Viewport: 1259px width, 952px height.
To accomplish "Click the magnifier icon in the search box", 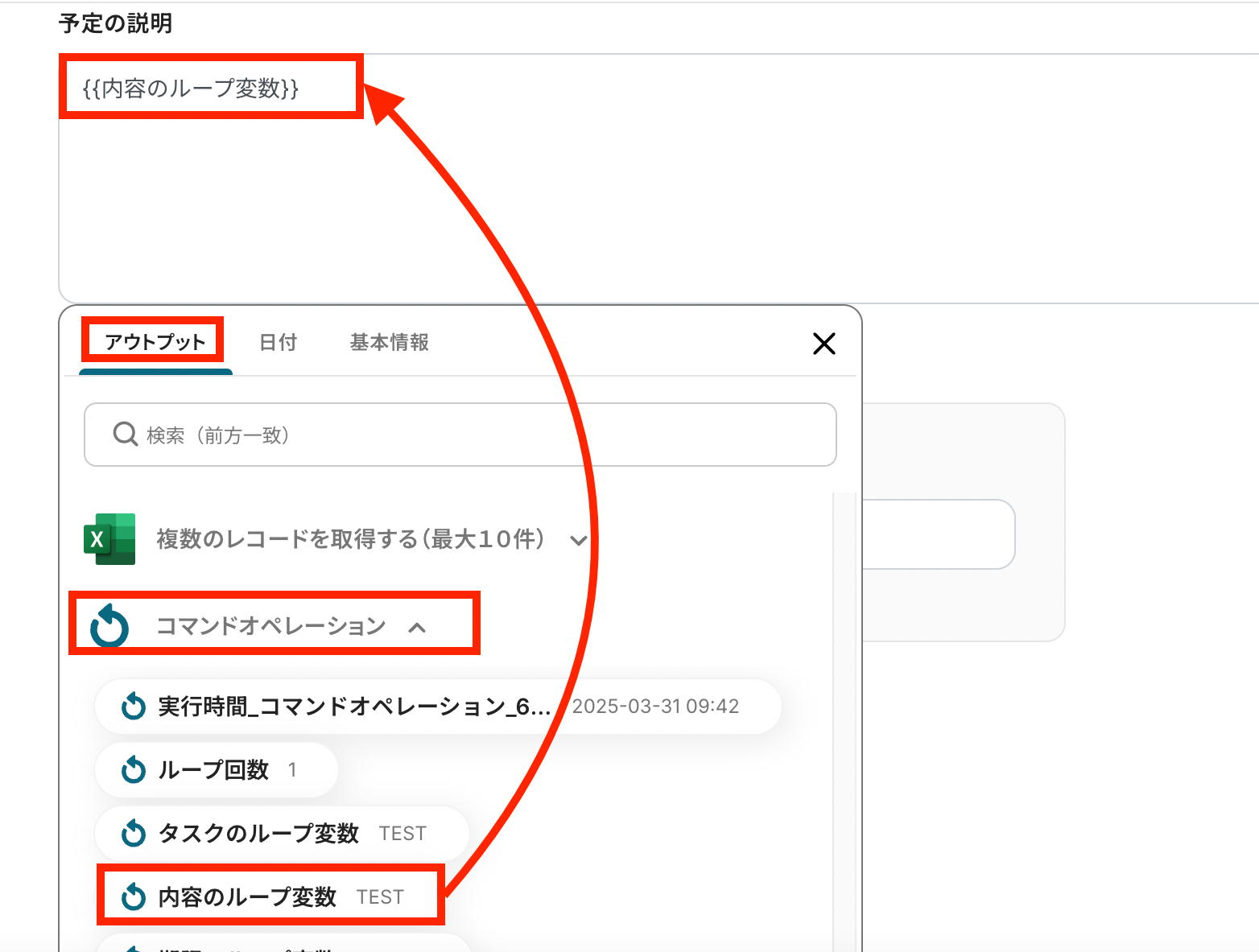I will 126,435.
